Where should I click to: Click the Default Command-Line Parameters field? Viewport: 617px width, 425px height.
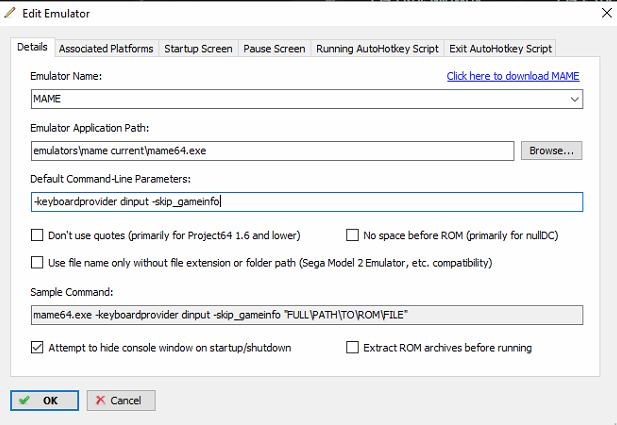tap(307, 202)
